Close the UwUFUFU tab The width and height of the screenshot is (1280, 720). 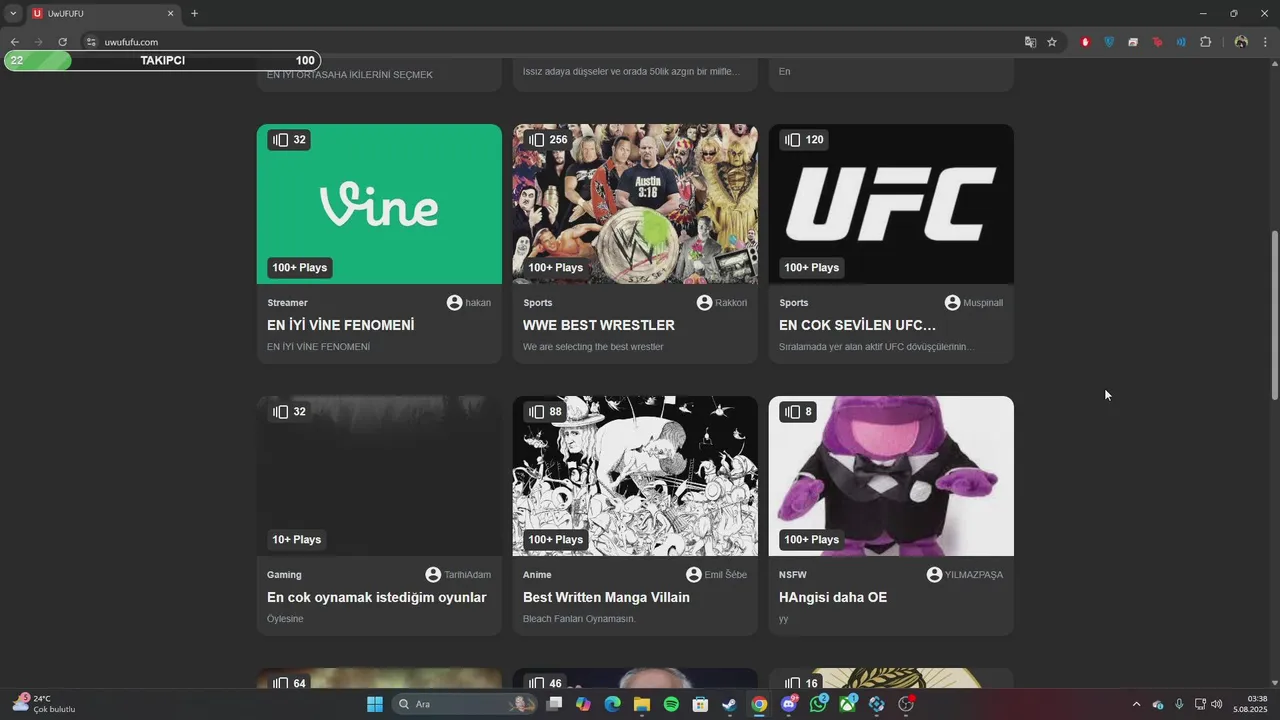[x=170, y=13]
